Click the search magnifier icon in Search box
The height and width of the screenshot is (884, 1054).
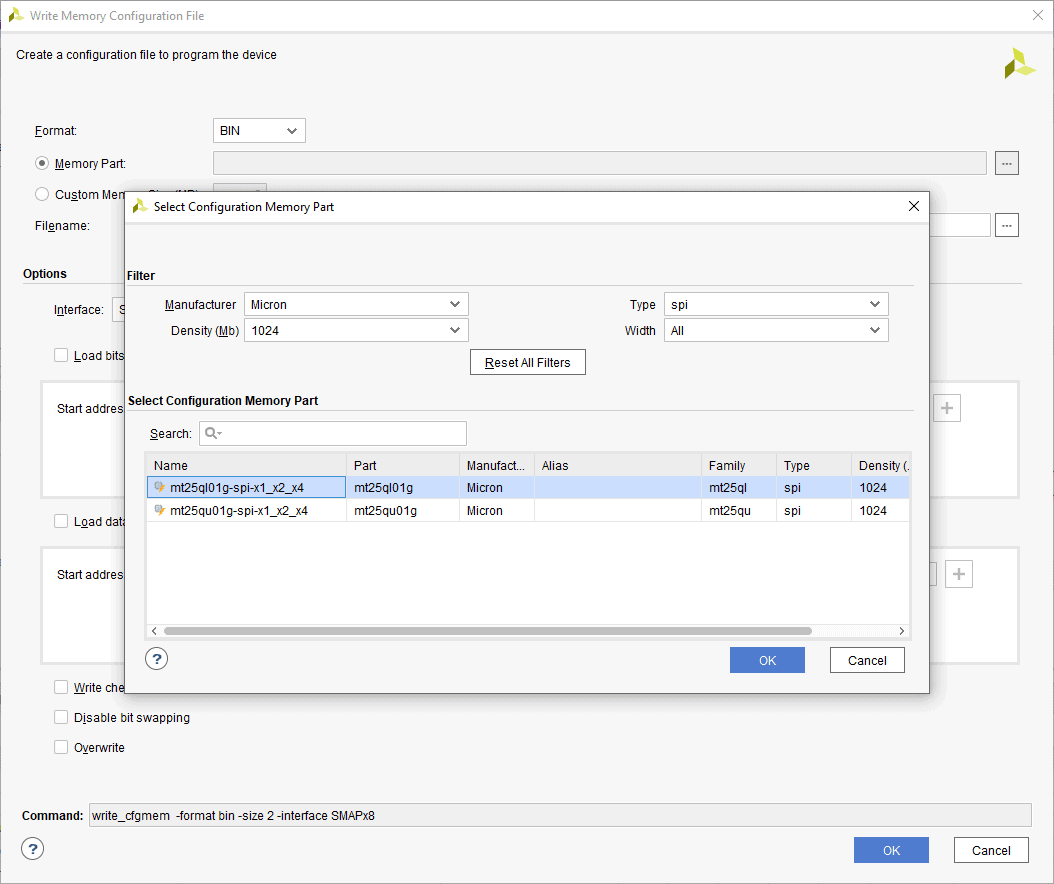(x=212, y=433)
